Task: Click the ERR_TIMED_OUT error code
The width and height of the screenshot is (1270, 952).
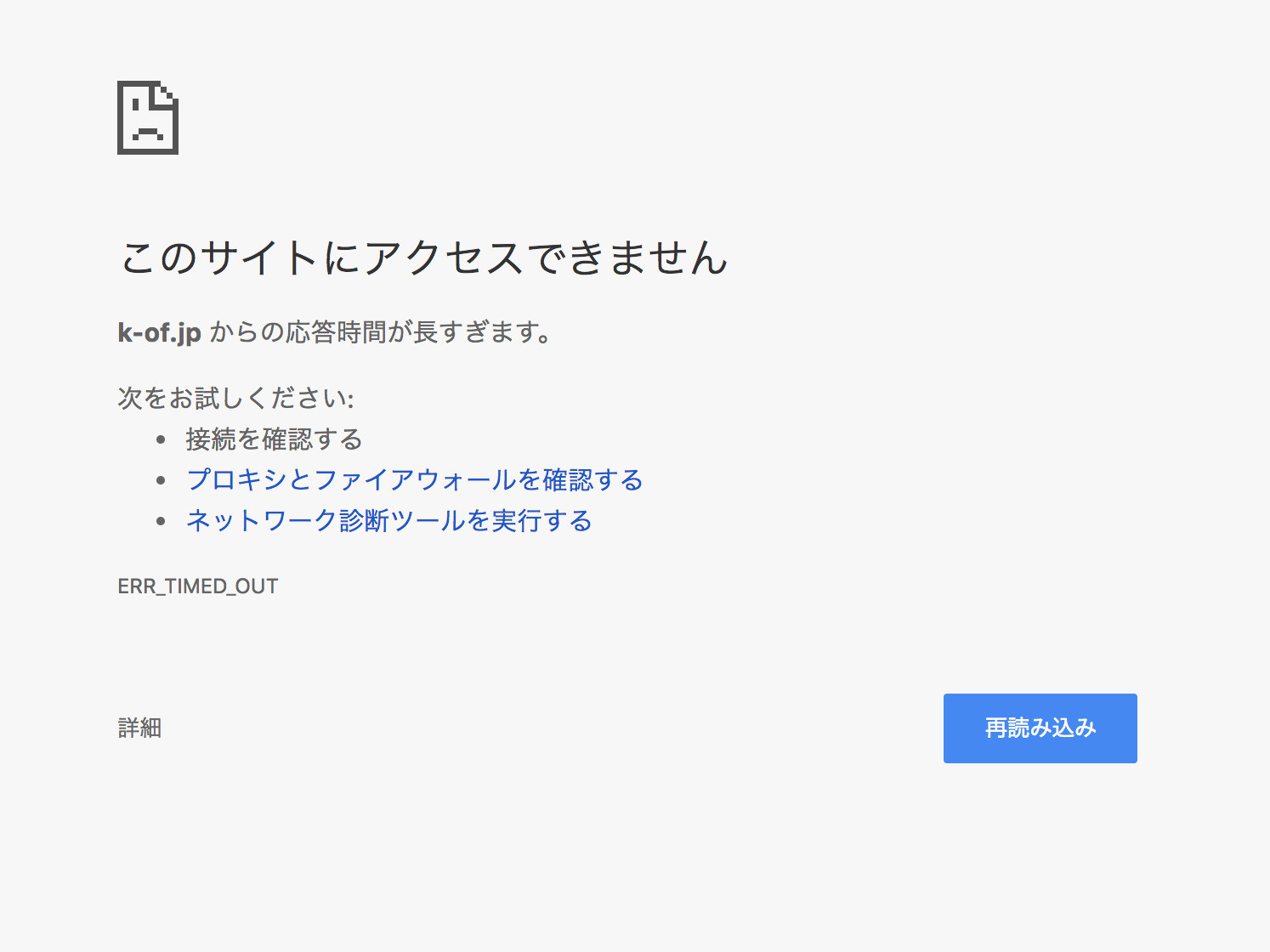Action: 197,586
